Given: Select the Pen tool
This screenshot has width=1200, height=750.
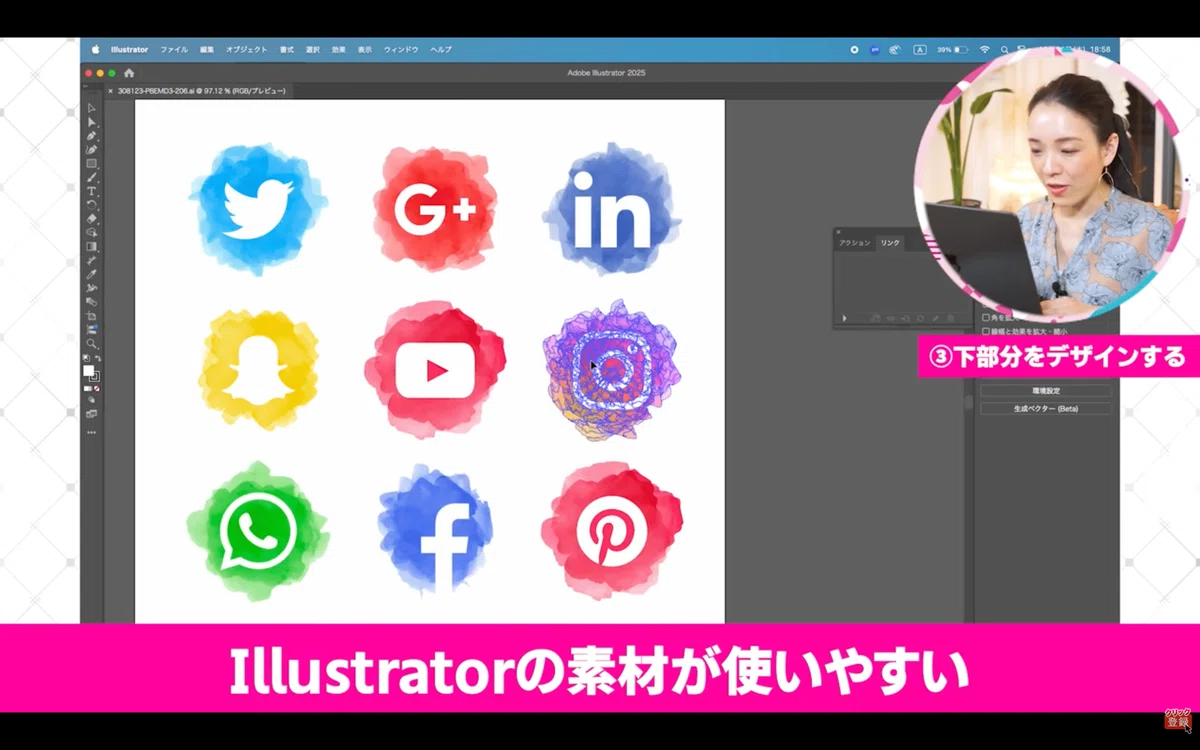Looking at the screenshot, I should (92, 135).
